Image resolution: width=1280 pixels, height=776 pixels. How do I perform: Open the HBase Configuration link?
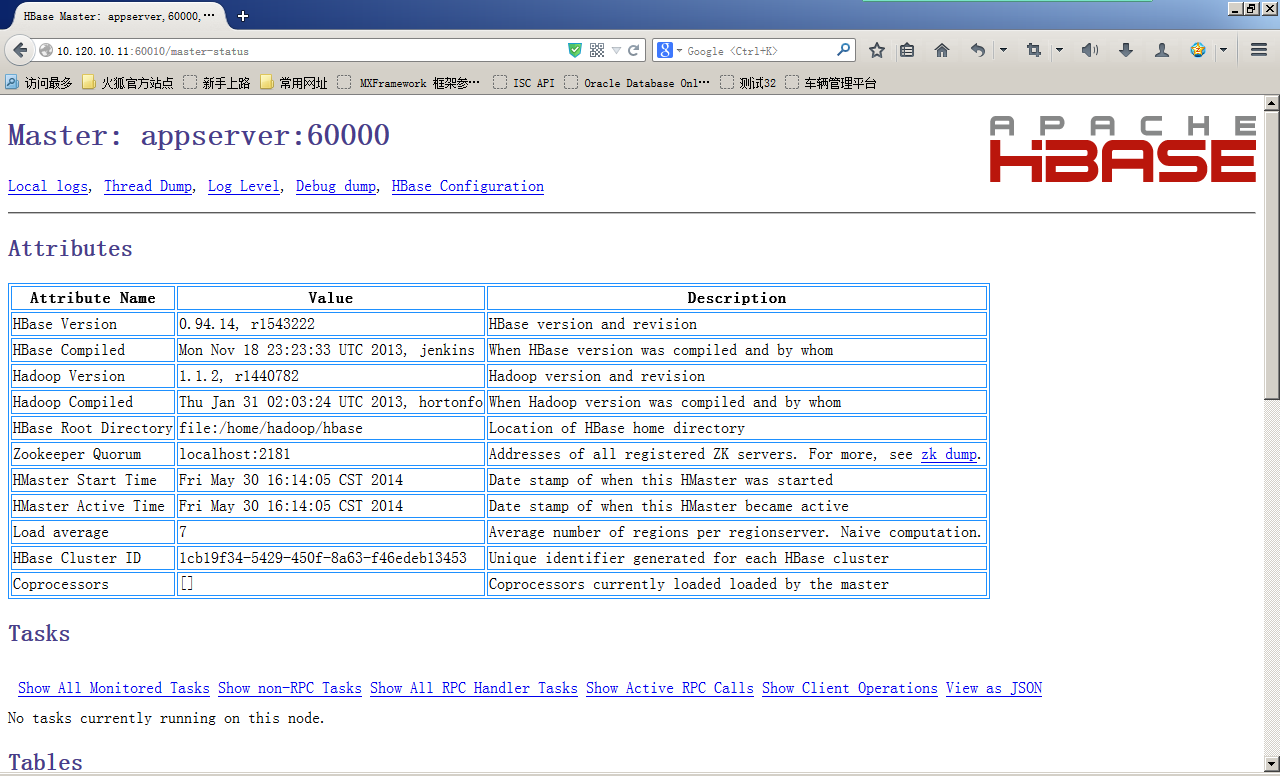(468, 186)
